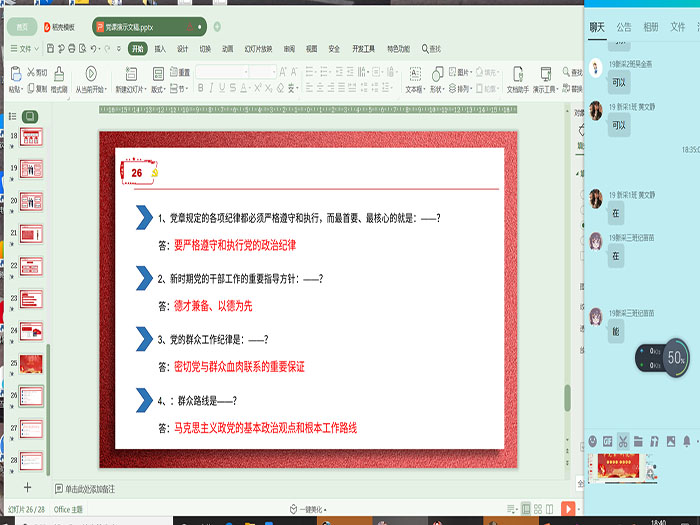
Task: Open emoji picker in chat toolbar
Action: [593, 440]
